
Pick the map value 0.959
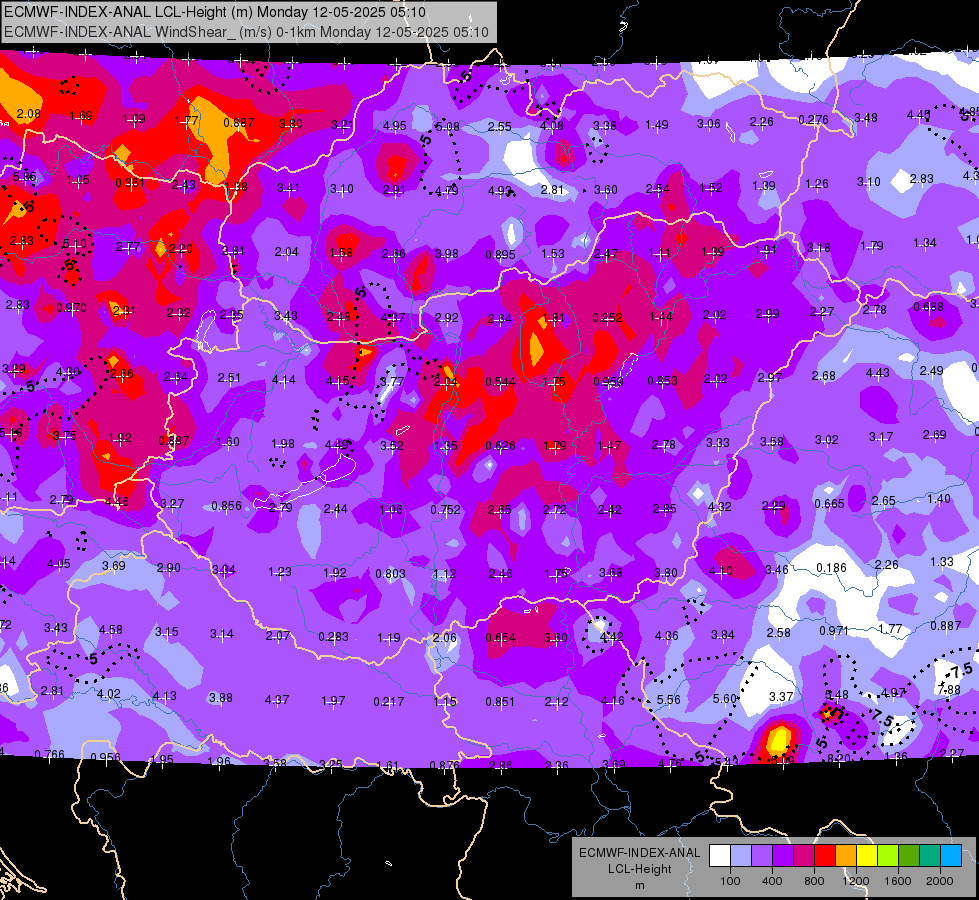pyautogui.click(x=608, y=381)
